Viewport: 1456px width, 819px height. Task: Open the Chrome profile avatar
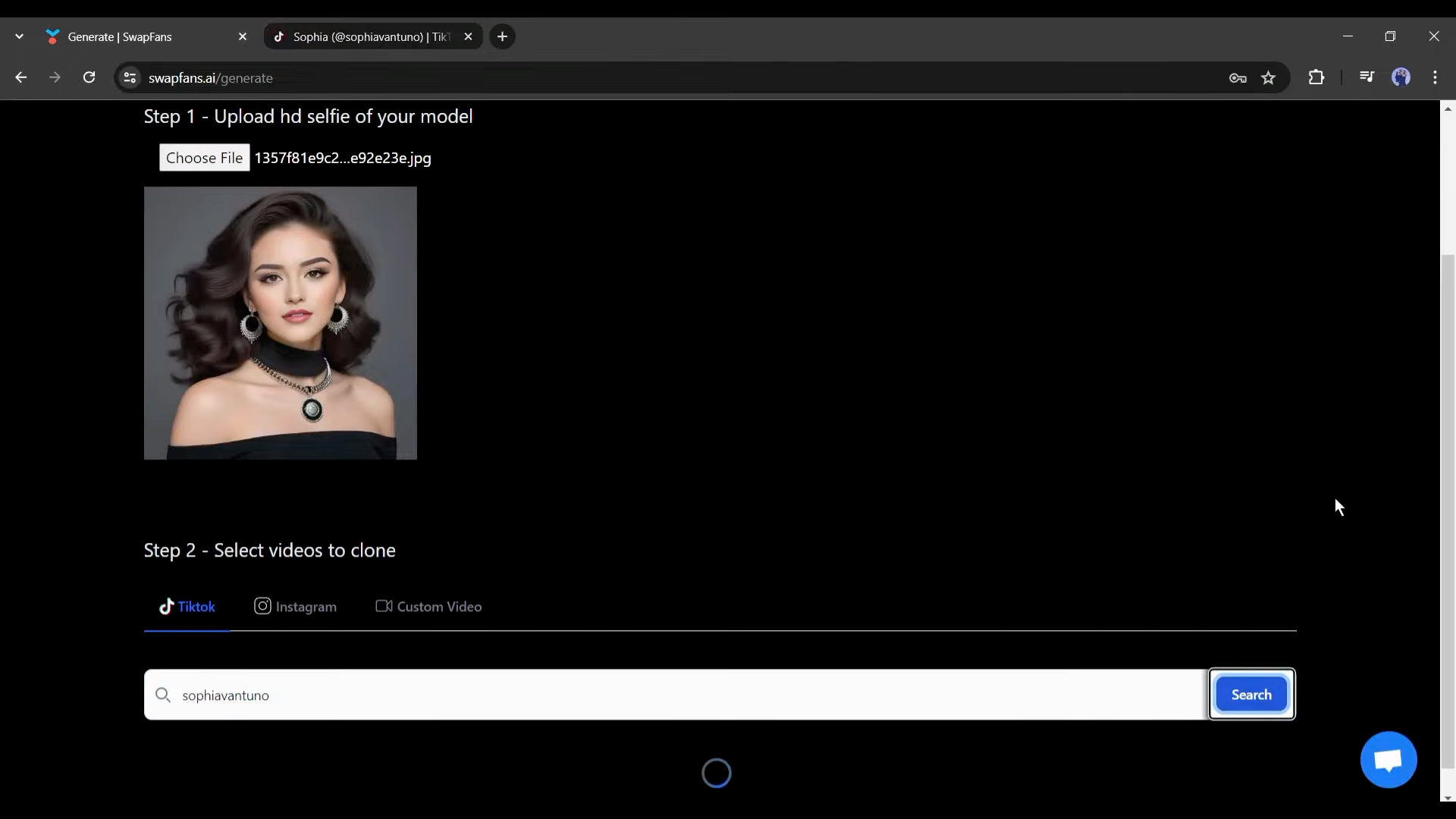1401,77
